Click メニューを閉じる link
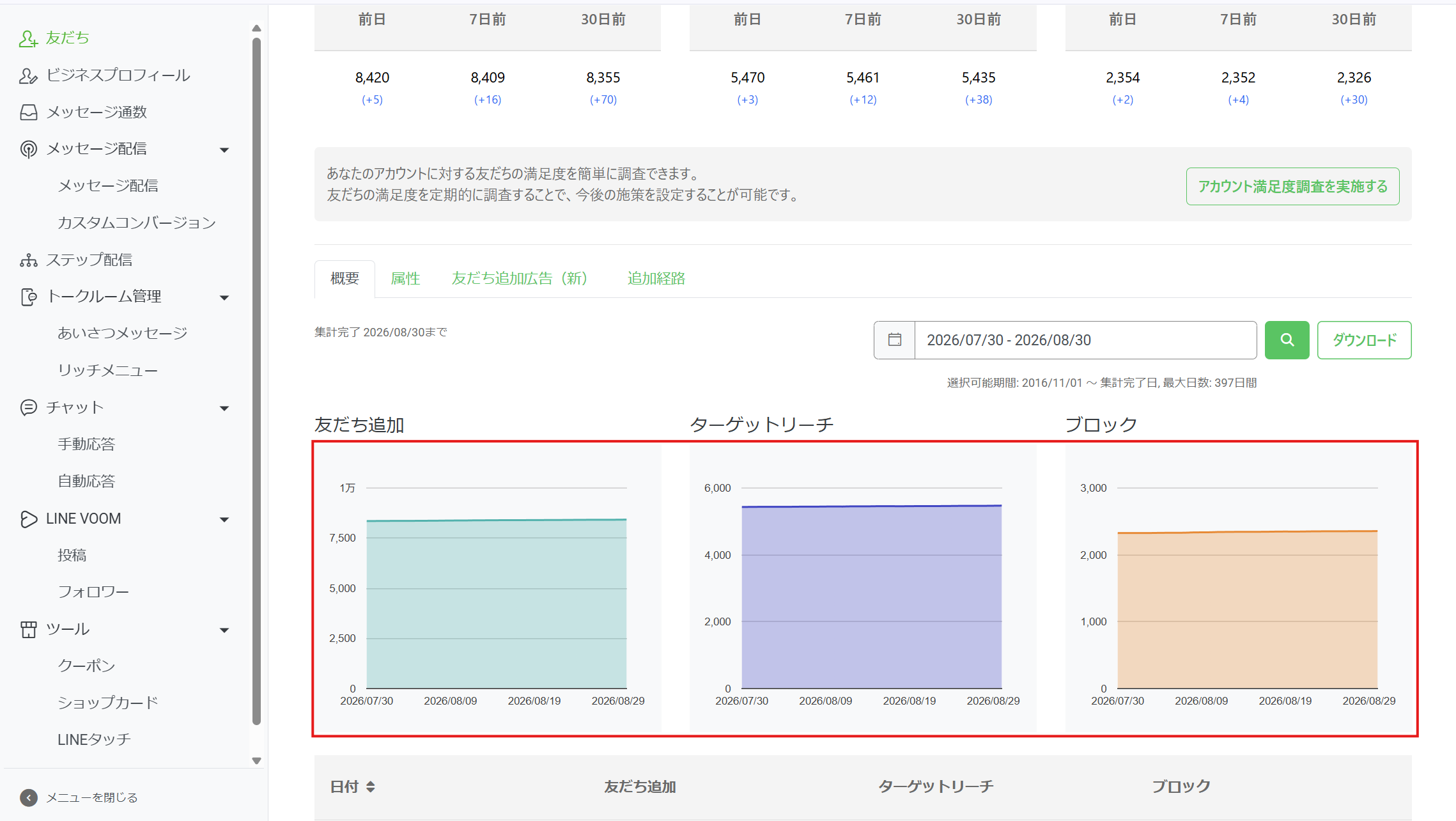The width and height of the screenshot is (1456, 821). pyautogui.click(x=92, y=797)
